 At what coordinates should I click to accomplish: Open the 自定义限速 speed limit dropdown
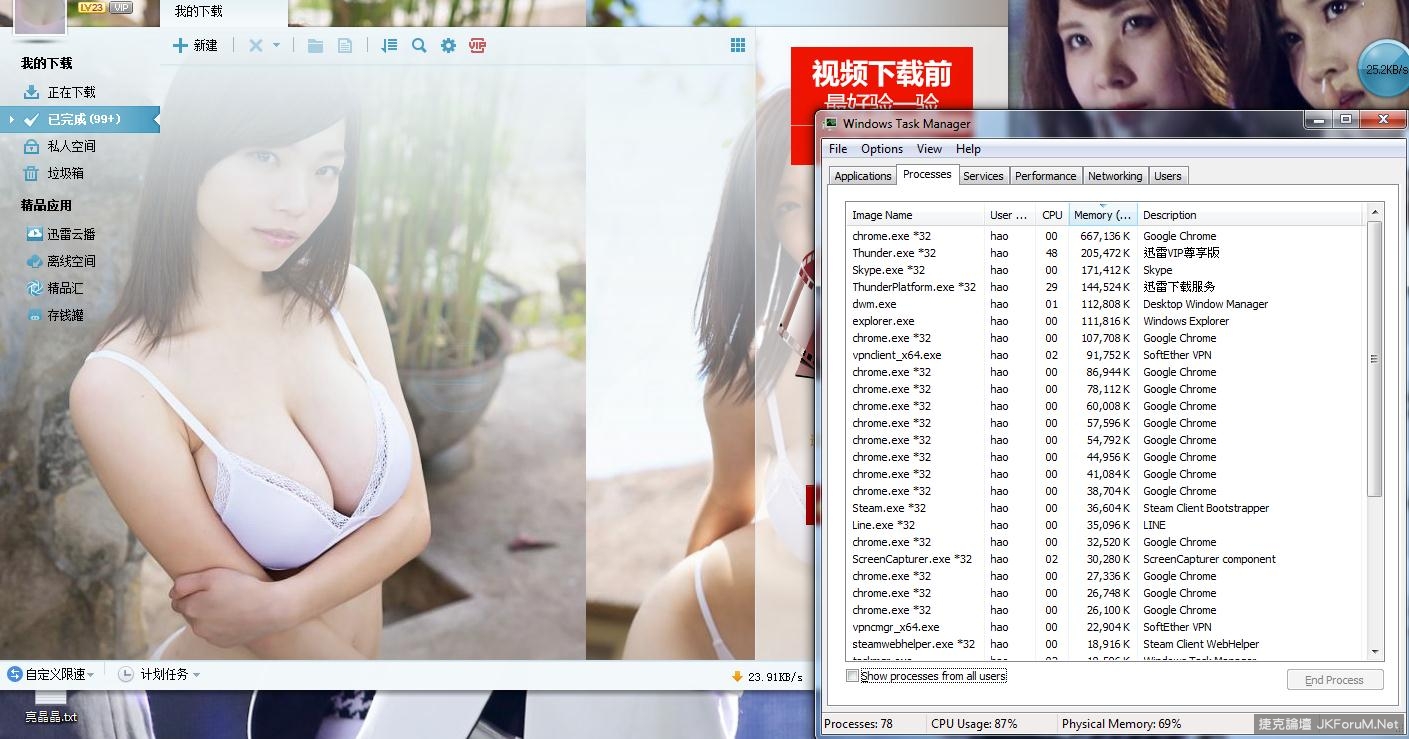pyautogui.click(x=51, y=674)
